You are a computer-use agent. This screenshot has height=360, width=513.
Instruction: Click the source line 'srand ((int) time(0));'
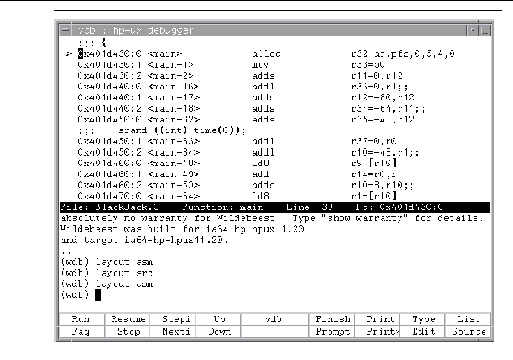point(182,130)
